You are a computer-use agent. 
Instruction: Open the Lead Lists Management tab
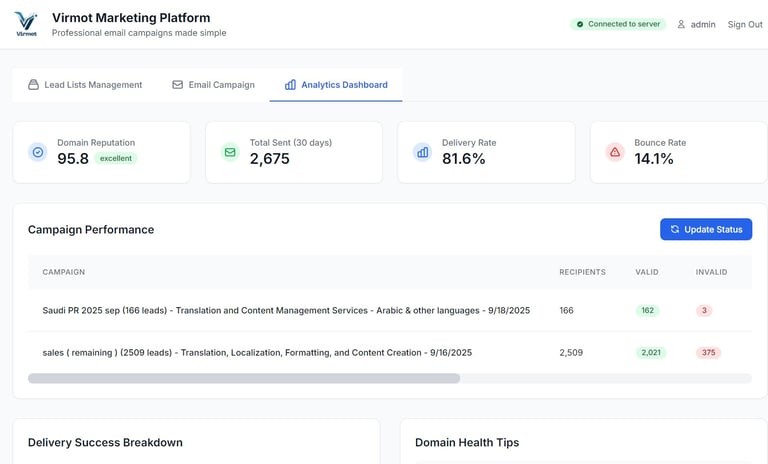[x=92, y=85]
